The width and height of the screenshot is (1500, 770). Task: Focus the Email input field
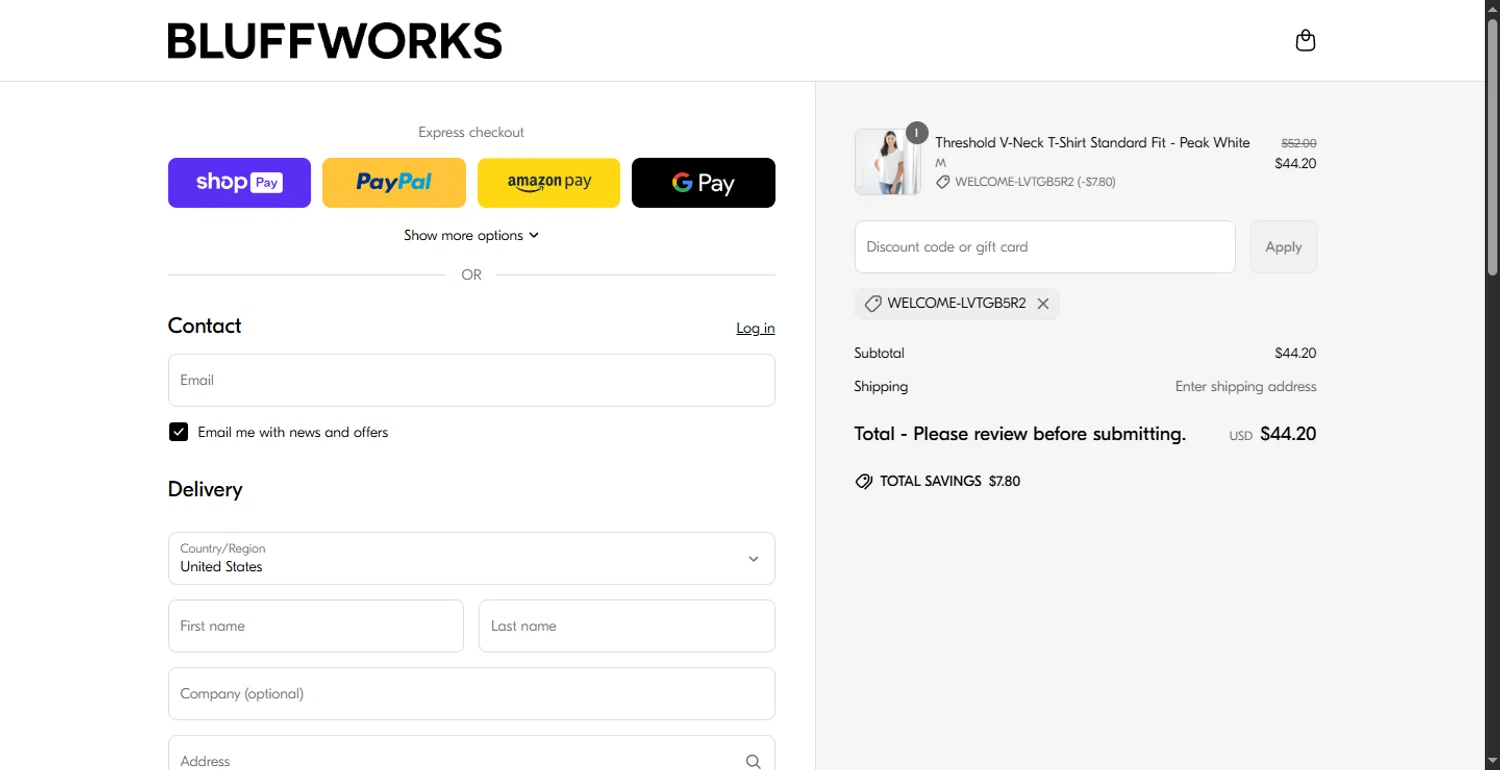pos(471,380)
